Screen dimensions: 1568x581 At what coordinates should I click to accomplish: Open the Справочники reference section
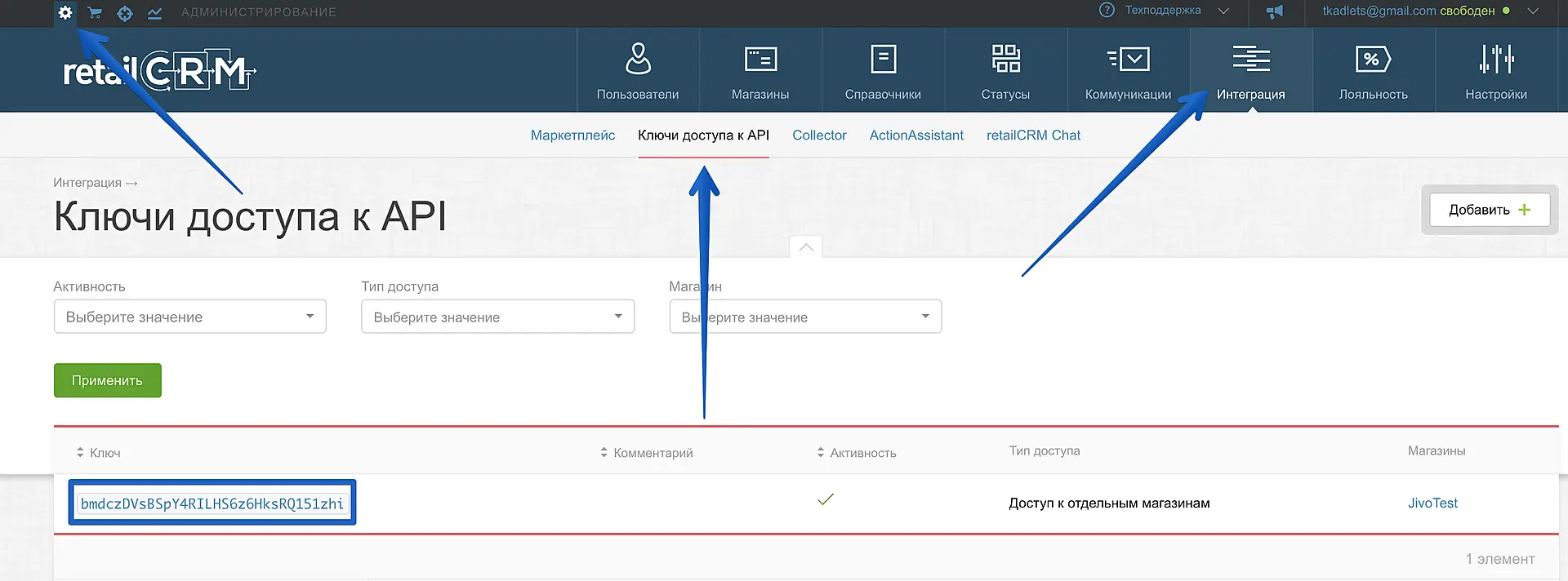tap(883, 71)
